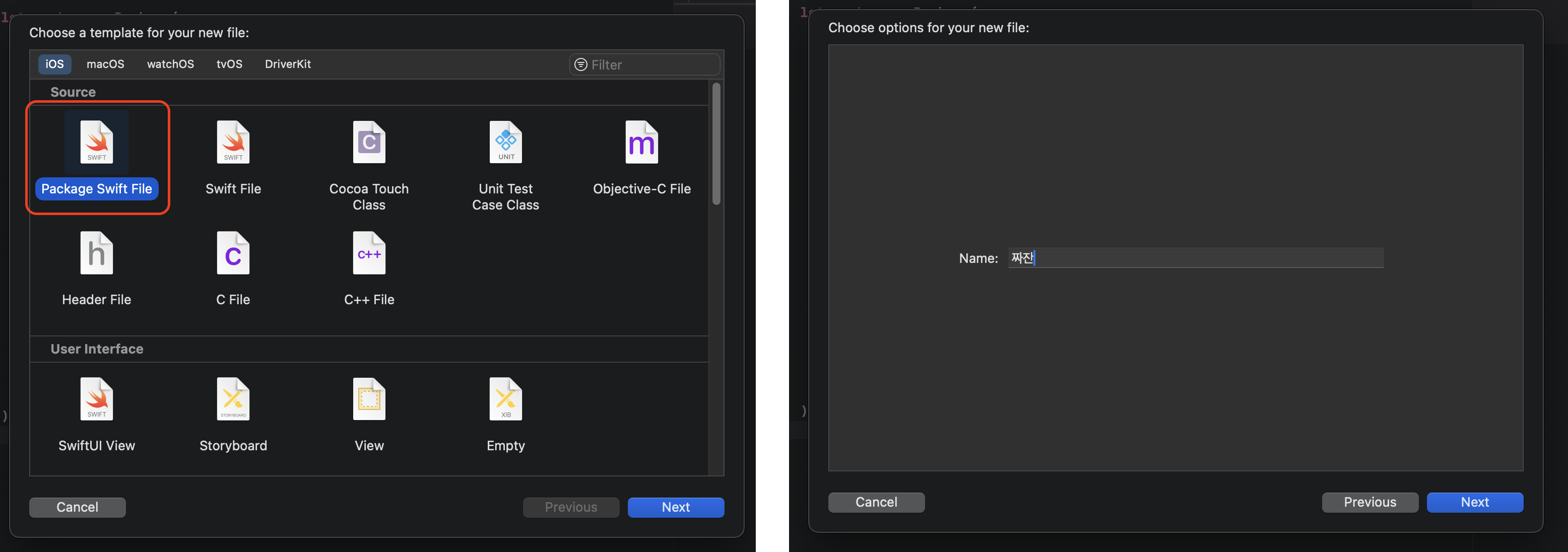Image resolution: width=1568 pixels, height=552 pixels.
Task: Select the Package Swift File template
Action: pyautogui.click(x=97, y=158)
